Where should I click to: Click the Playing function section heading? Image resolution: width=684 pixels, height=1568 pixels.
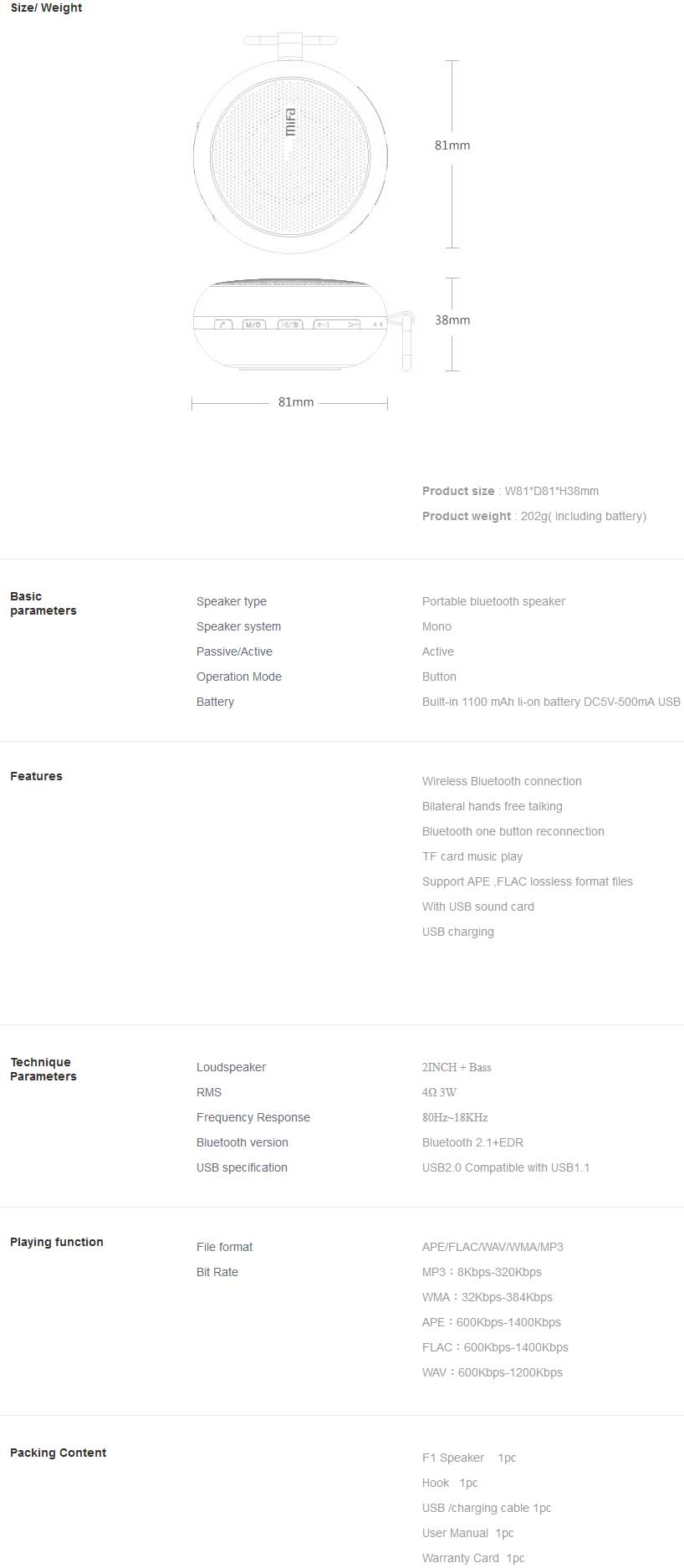click(x=57, y=1242)
